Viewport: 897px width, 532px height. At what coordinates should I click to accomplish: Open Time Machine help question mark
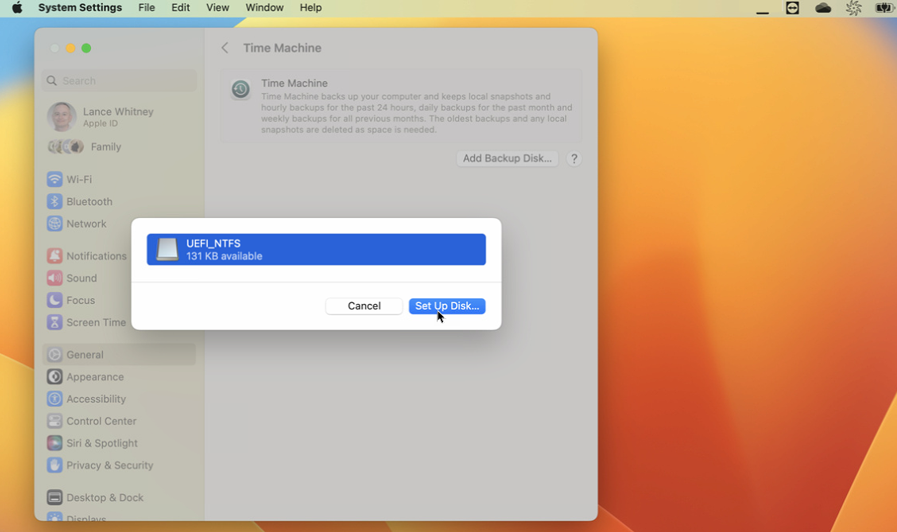point(574,158)
